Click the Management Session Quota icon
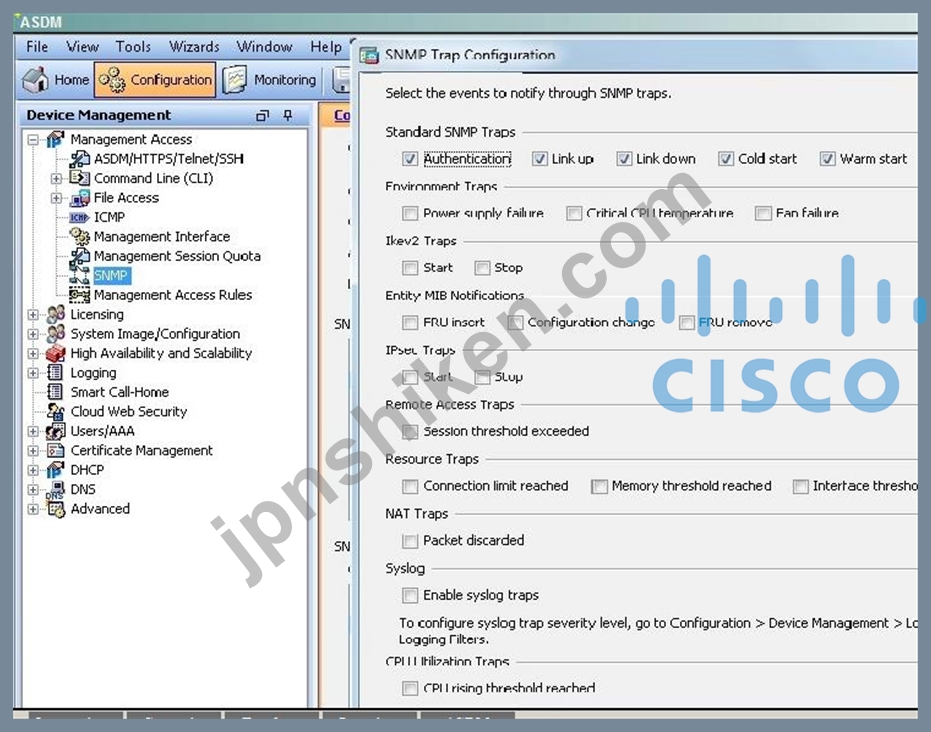Screen dimensions: 931x732 80,256
